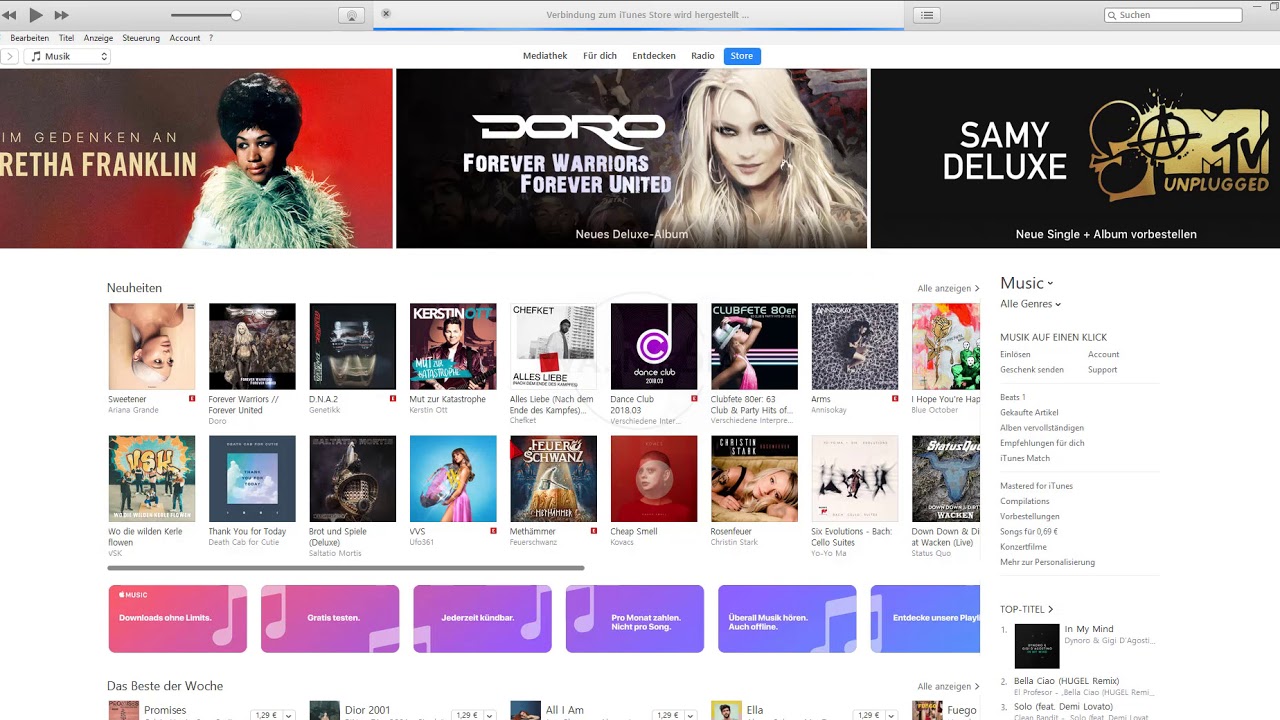Open the D.N.A.2 album by Genetikk
Screen dimensions: 1280x720
[352, 346]
